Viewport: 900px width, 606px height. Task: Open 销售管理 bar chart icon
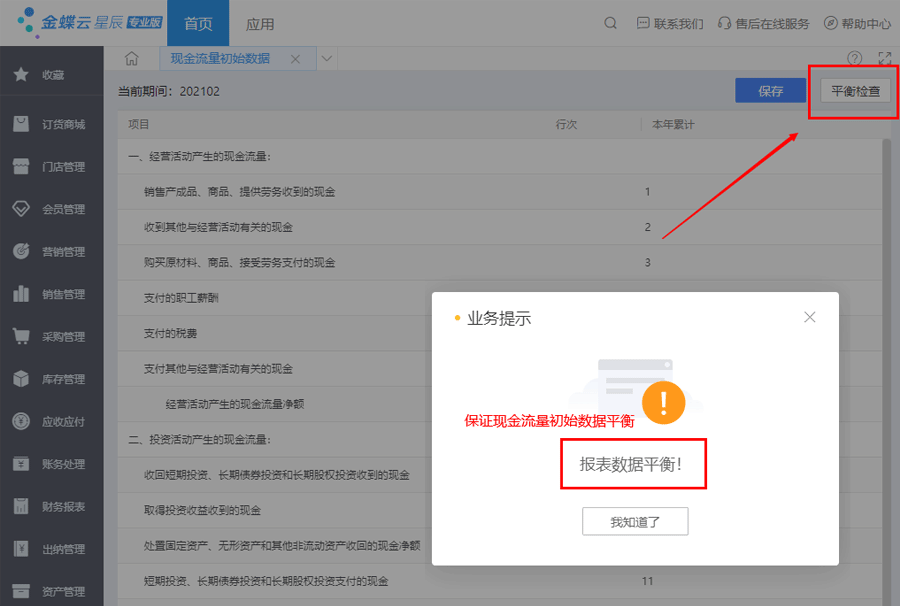21,294
